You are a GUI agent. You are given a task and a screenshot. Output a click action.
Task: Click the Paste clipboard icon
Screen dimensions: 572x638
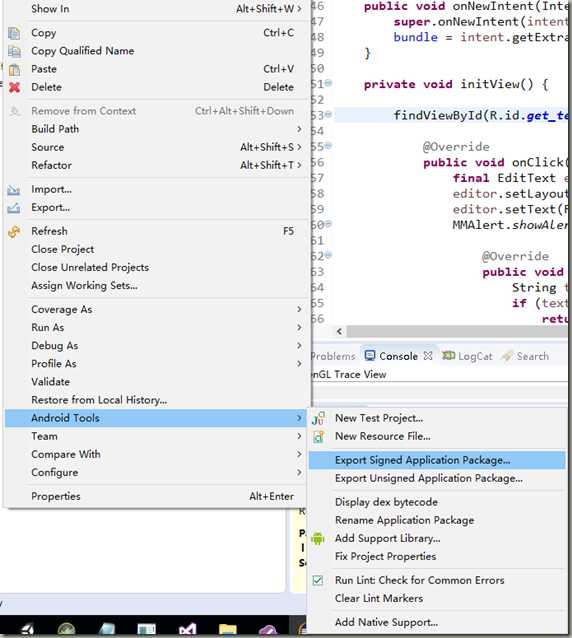click(x=14, y=70)
